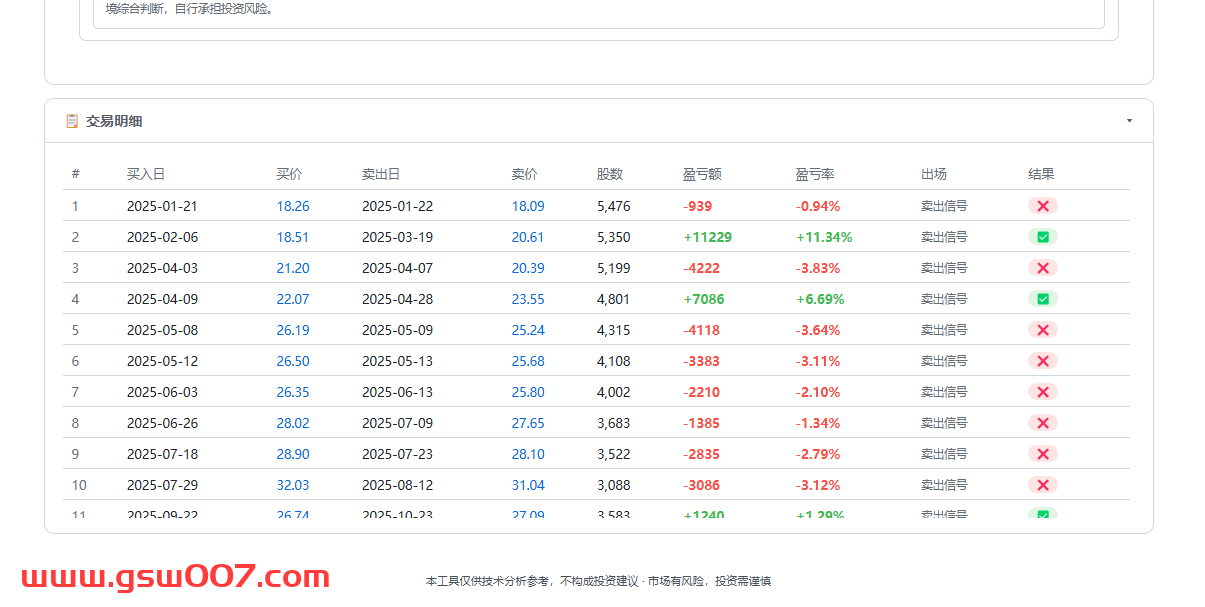Click the red X result for trade 5
1205x607 pixels.
(1042, 330)
